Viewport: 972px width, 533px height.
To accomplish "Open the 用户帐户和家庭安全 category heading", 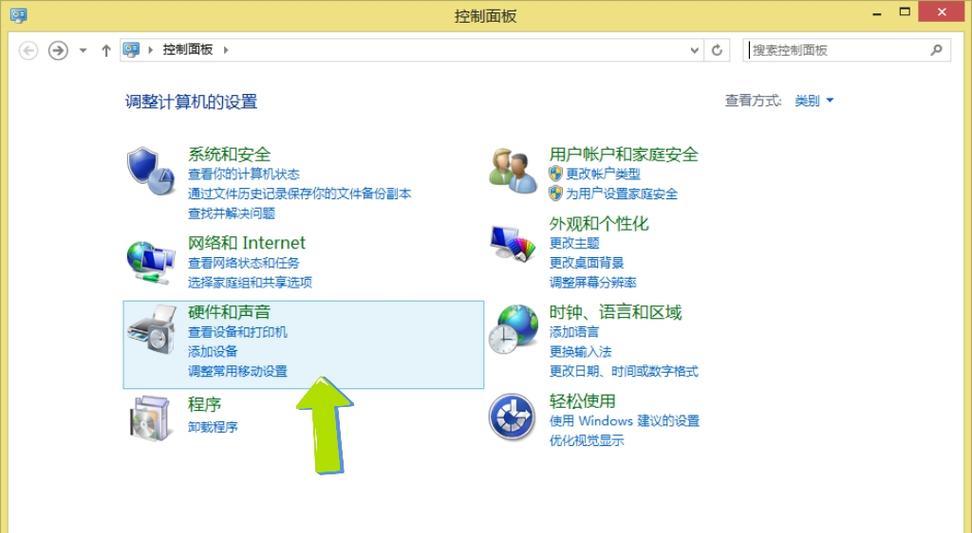I will [x=624, y=154].
